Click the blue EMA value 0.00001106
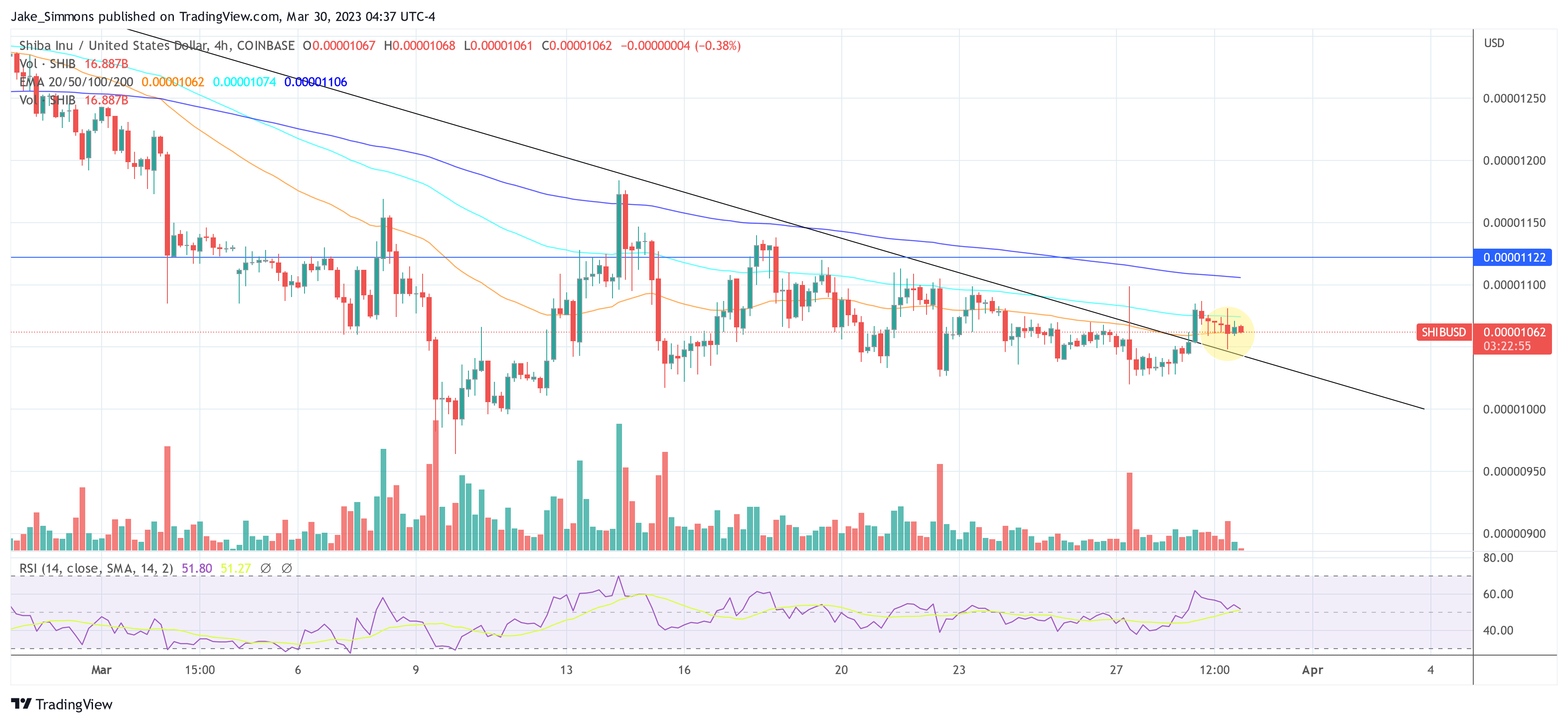 point(315,82)
